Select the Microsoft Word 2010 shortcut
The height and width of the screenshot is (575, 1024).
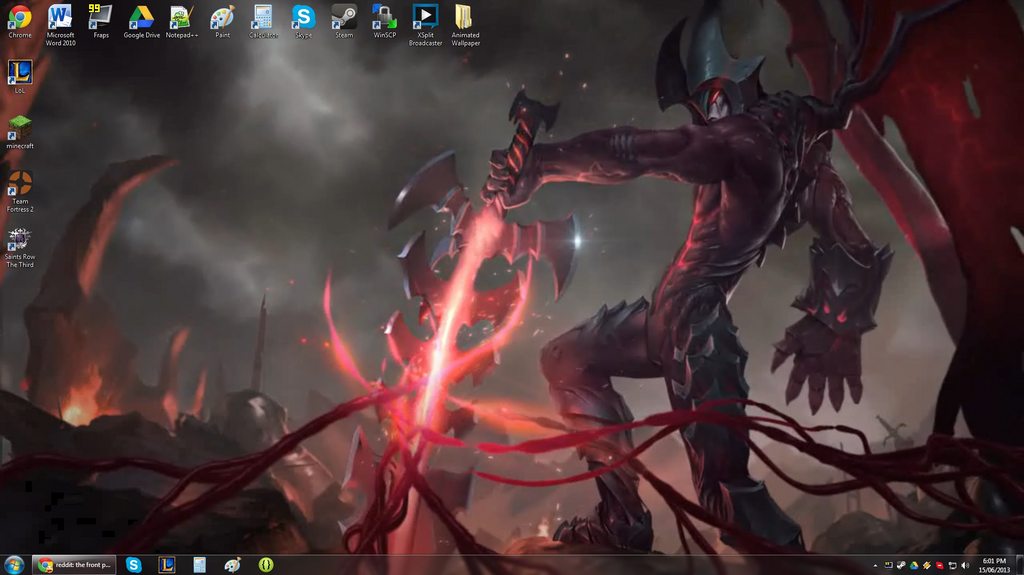(61, 17)
